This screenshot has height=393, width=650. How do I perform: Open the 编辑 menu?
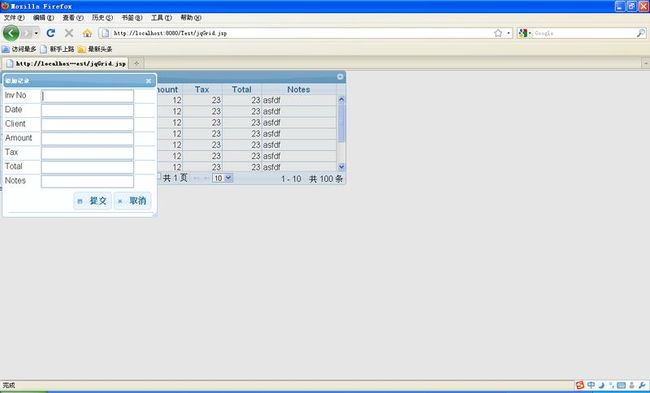tap(43, 17)
